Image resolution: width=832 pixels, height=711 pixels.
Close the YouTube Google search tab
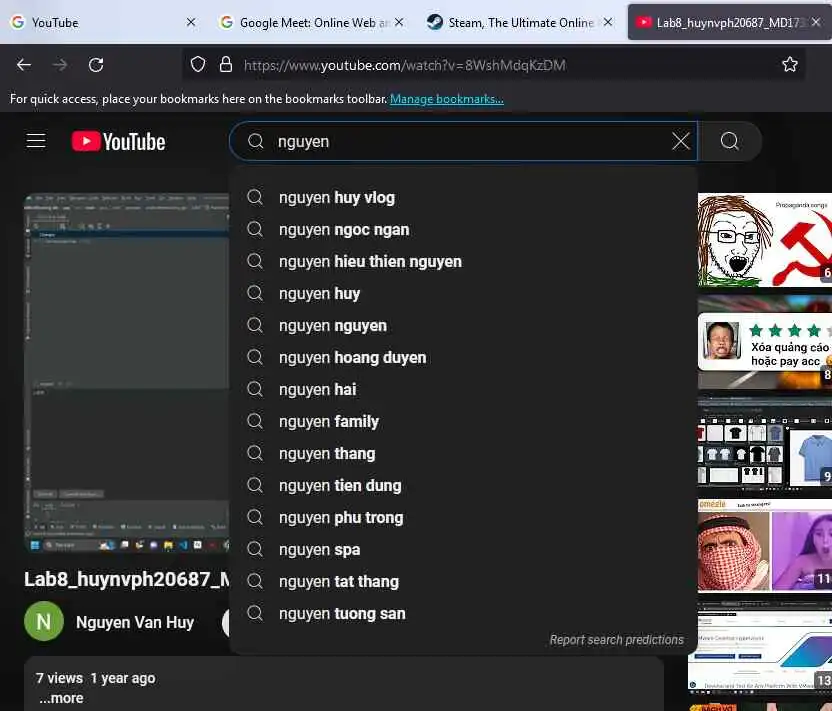(x=191, y=22)
